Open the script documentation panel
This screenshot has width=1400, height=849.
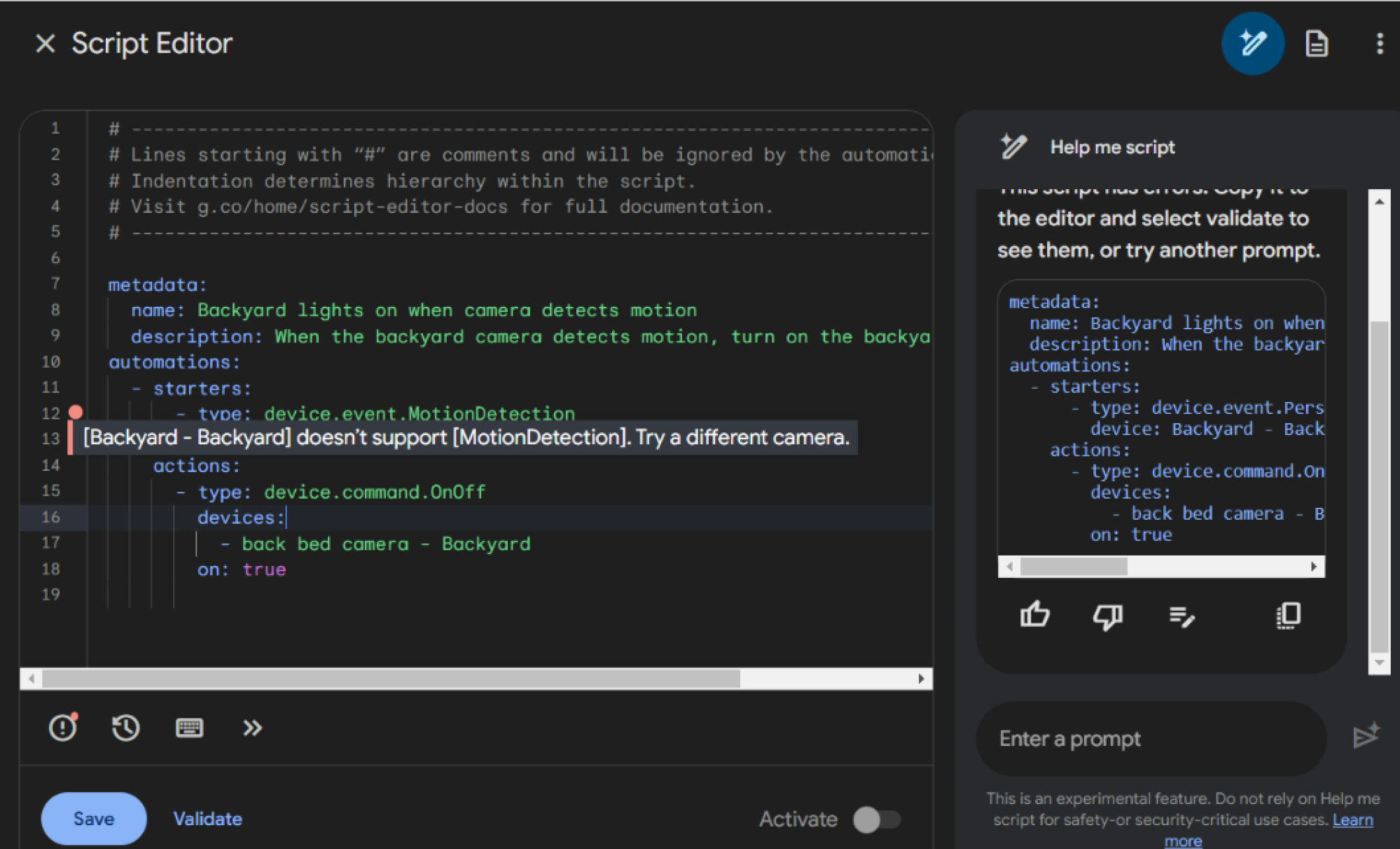point(1317,43)
